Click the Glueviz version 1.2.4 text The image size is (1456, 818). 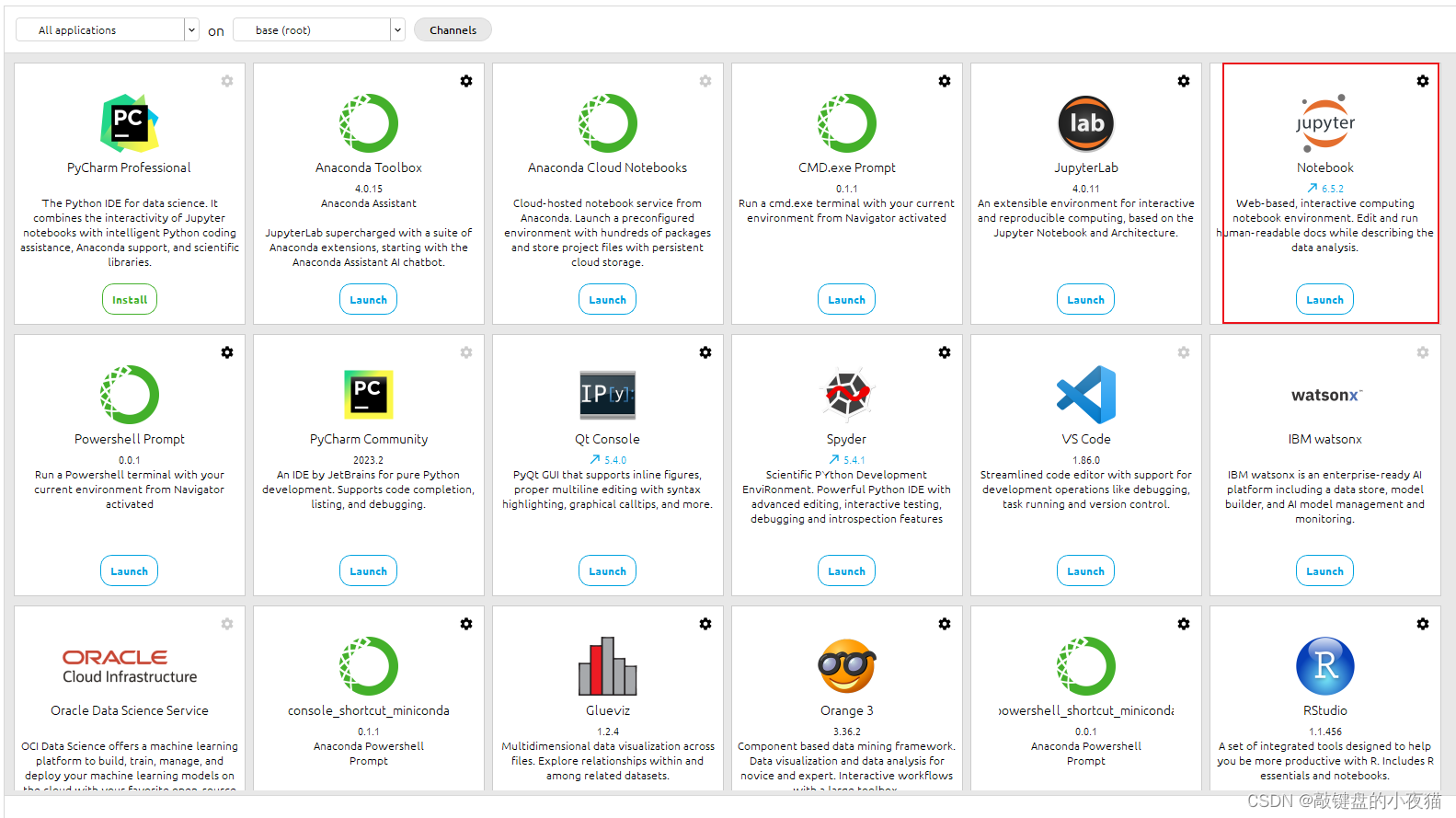(x=608, y=732)
